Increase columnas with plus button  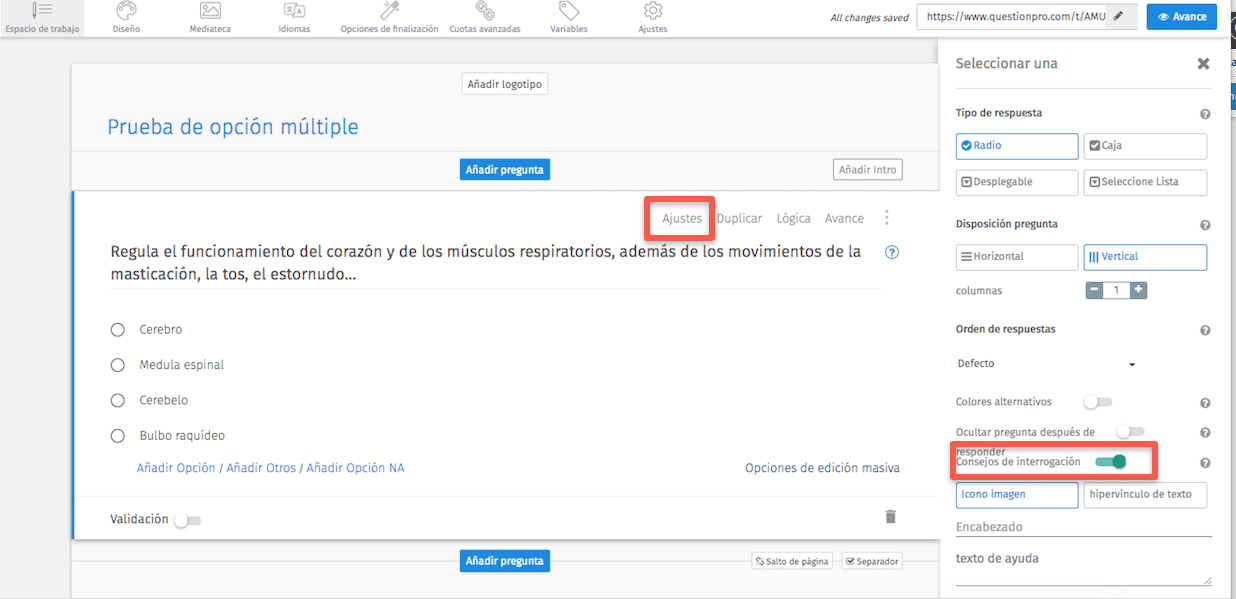1138,290
